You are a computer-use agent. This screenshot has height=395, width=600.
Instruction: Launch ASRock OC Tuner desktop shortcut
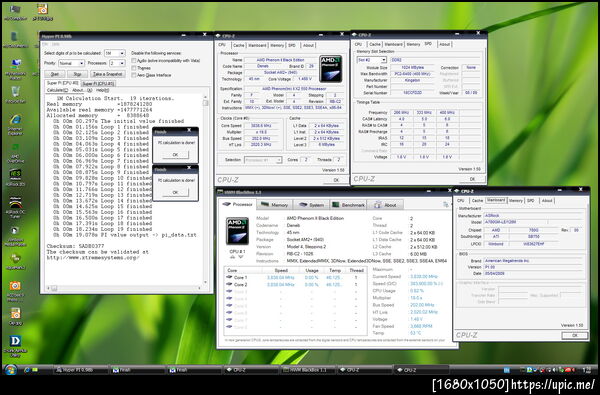point(15,203)
